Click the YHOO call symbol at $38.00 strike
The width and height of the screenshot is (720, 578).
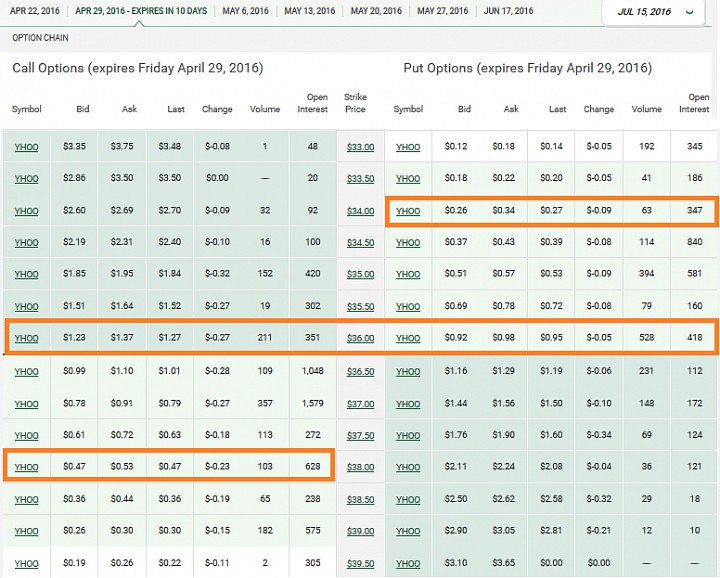[26, 467]
